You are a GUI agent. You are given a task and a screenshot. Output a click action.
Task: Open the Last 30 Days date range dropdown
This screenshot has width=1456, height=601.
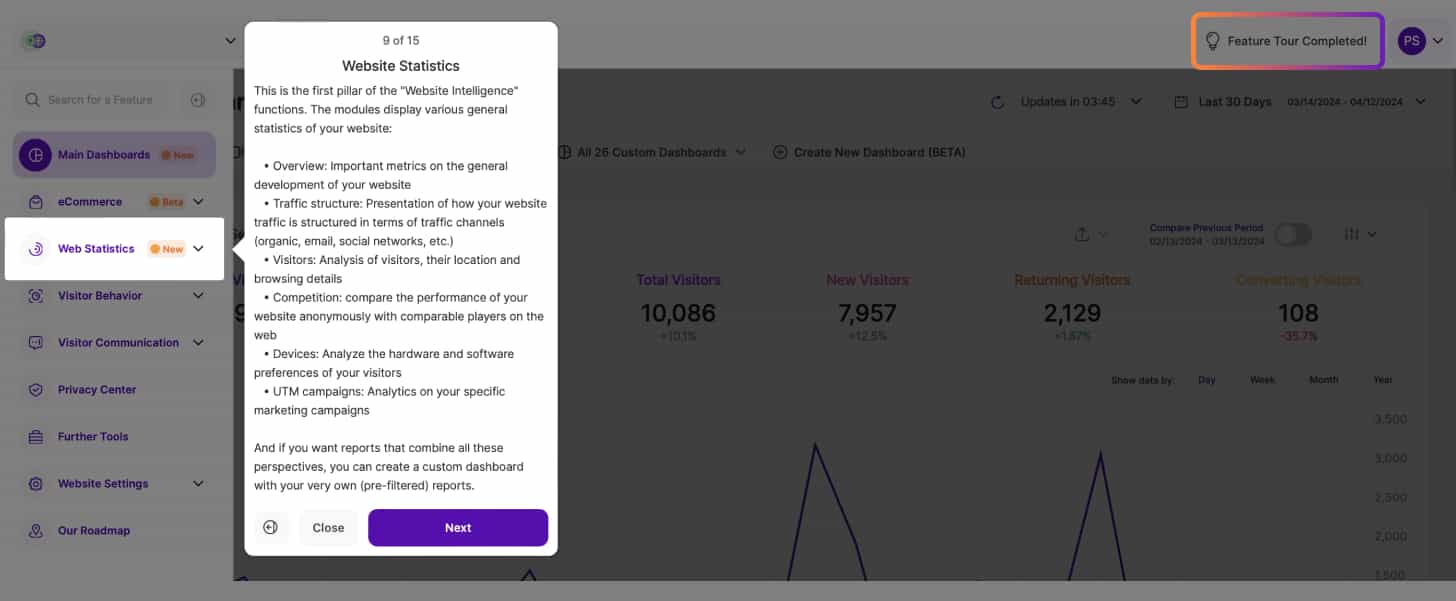pos(1235,102)
